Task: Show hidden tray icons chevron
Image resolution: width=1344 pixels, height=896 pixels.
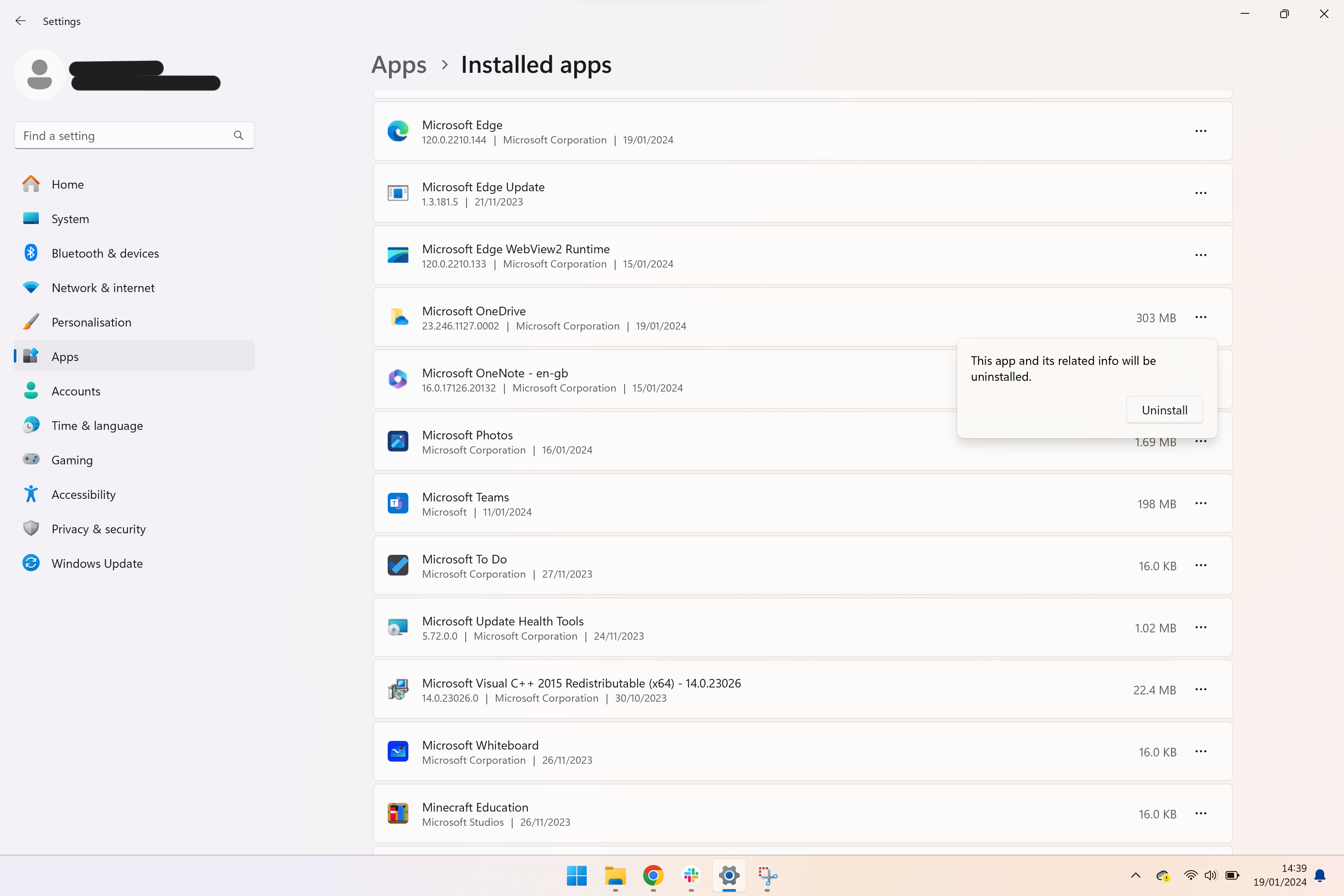Action: 1136,875
